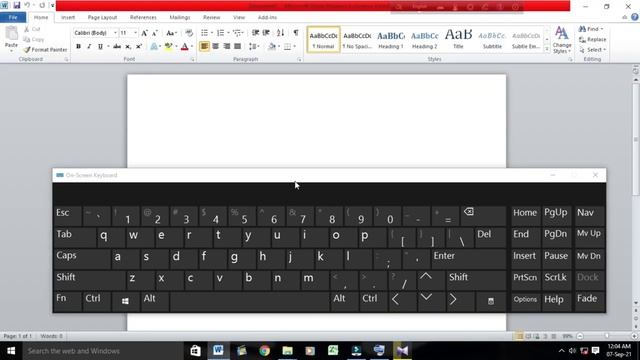Open Line Spacing dropdown
Viewport: 640px width, 360px height.
click(254, 47)
